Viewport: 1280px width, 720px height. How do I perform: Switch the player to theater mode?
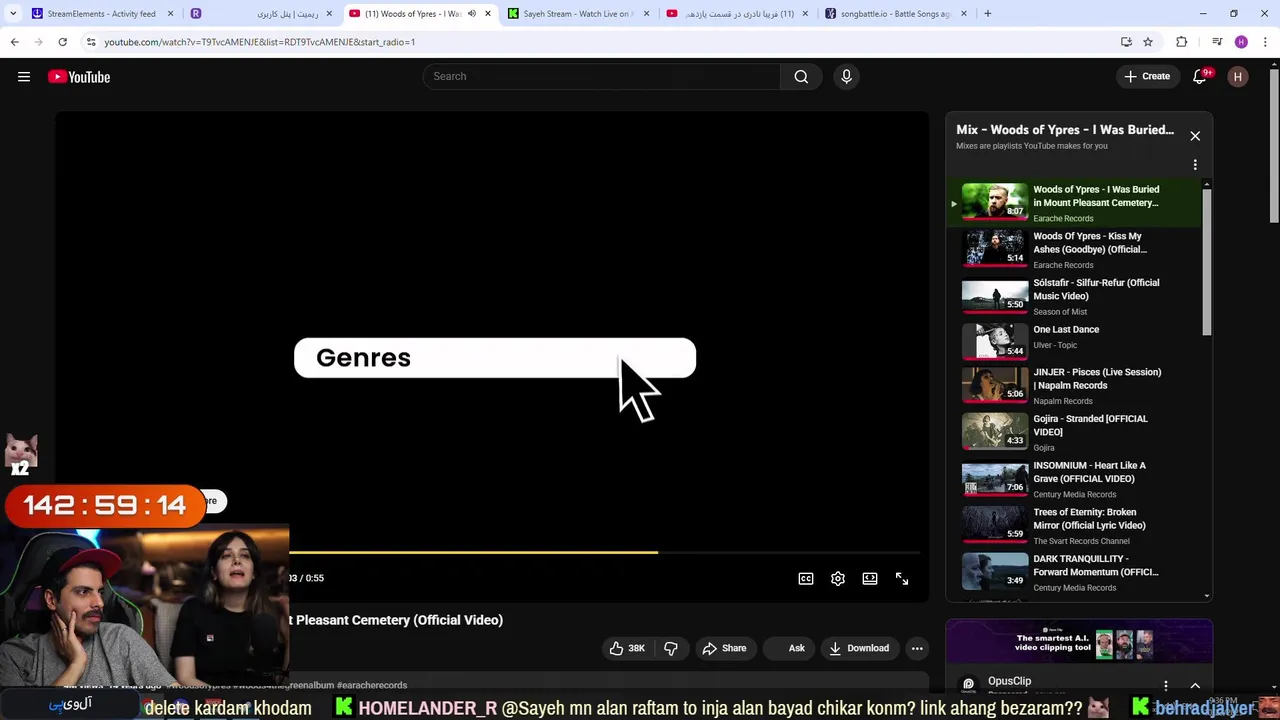click(x=870, y=579)
